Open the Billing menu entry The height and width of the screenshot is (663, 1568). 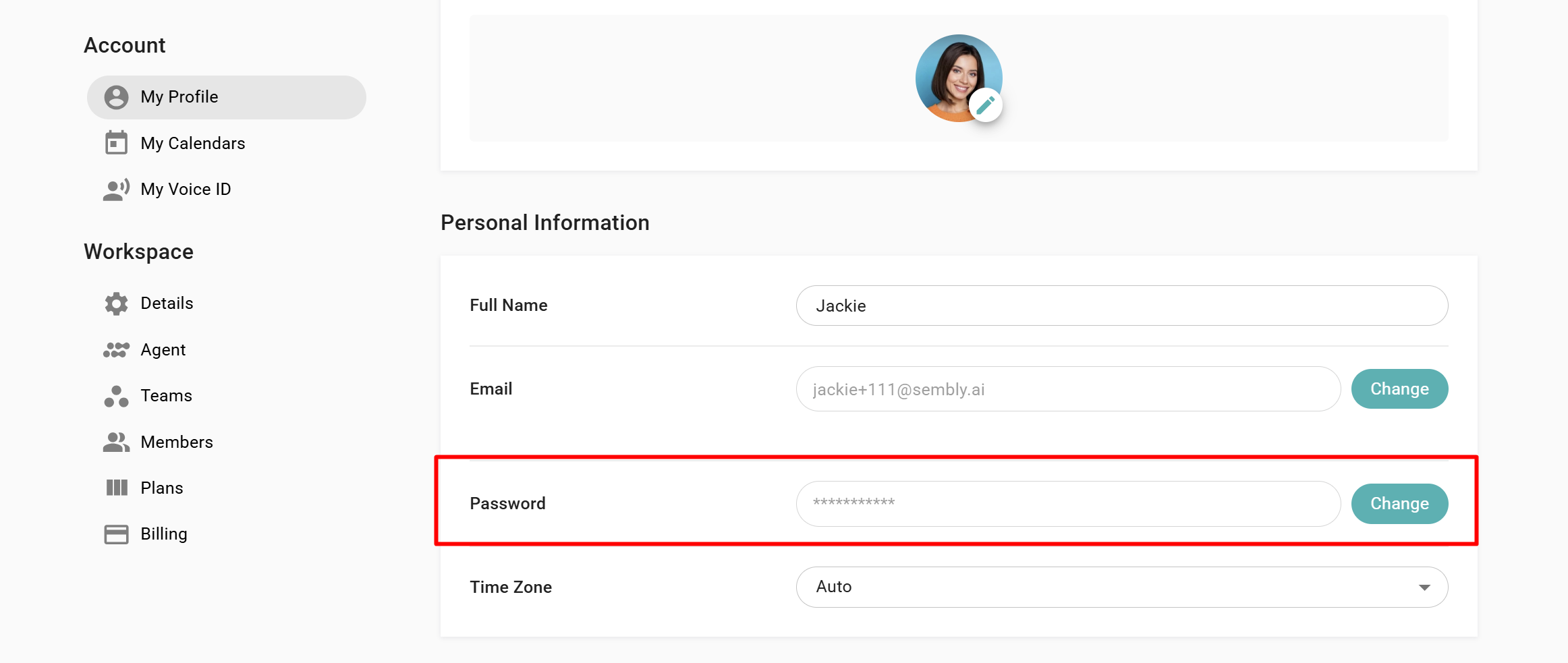164,534
